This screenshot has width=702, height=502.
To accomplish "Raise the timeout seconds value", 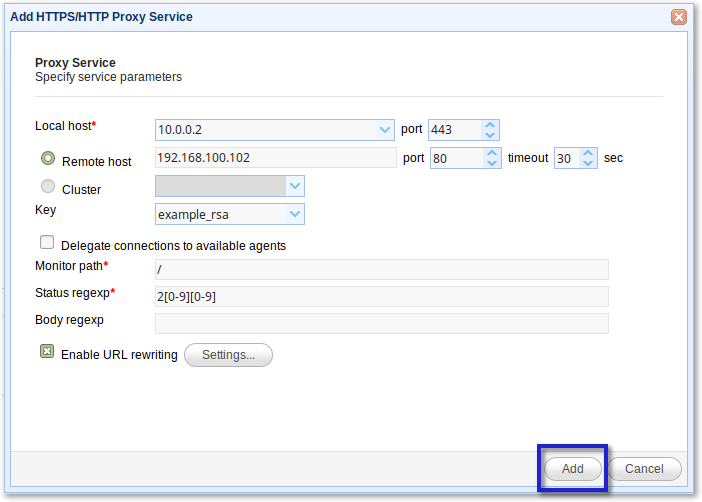I will click(x=588, y=153).
